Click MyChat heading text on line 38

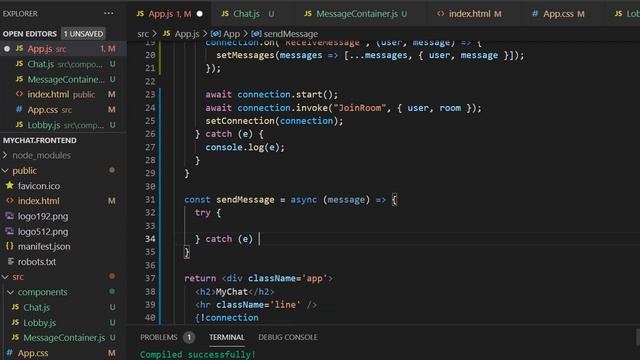click(231, 292)
